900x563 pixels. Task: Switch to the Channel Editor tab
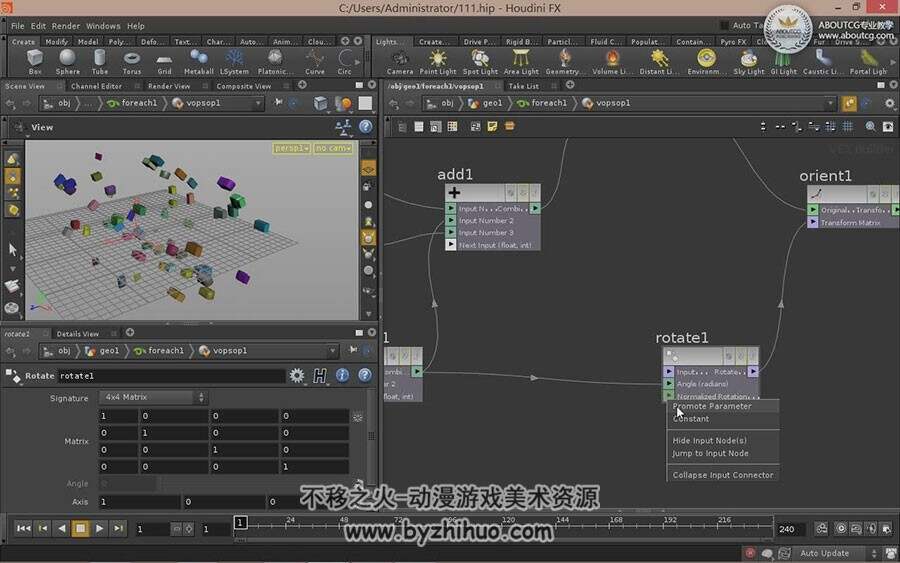pos(96,86)
